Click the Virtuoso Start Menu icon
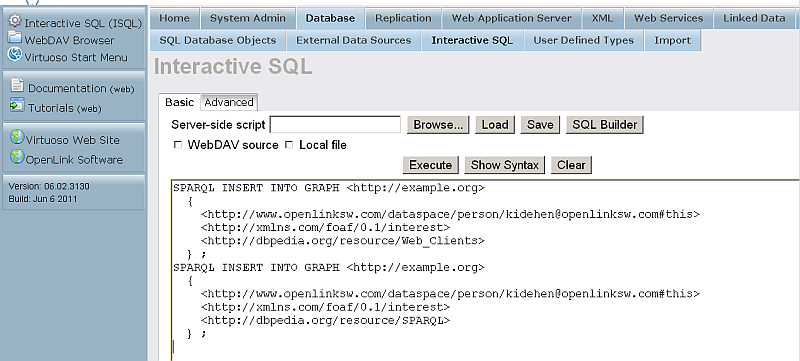The image size is (800, 361). [15, 54]
